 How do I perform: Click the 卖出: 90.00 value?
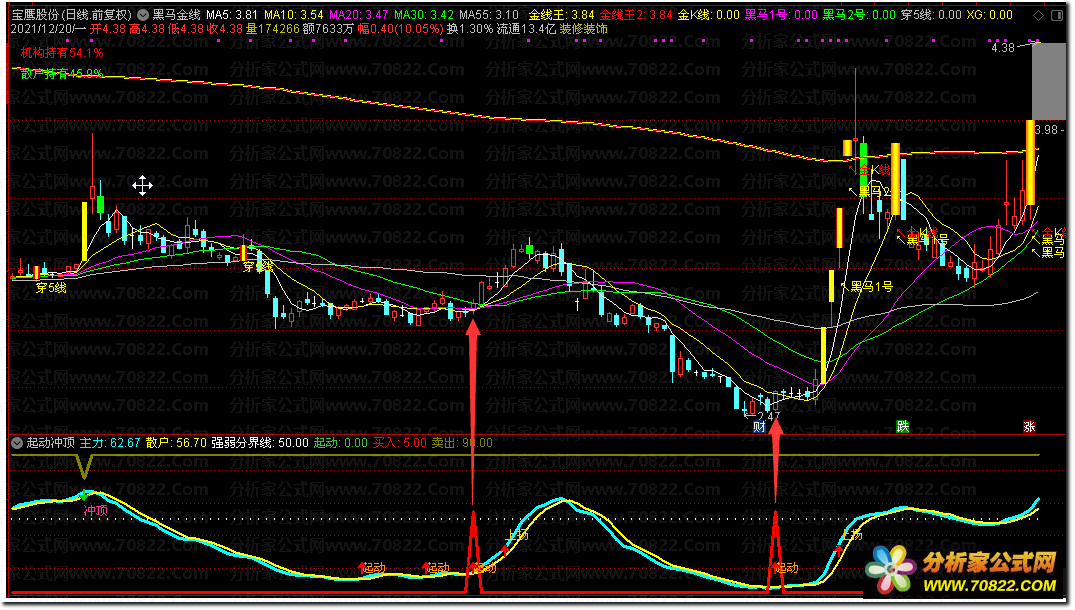[x=462, y=443]
